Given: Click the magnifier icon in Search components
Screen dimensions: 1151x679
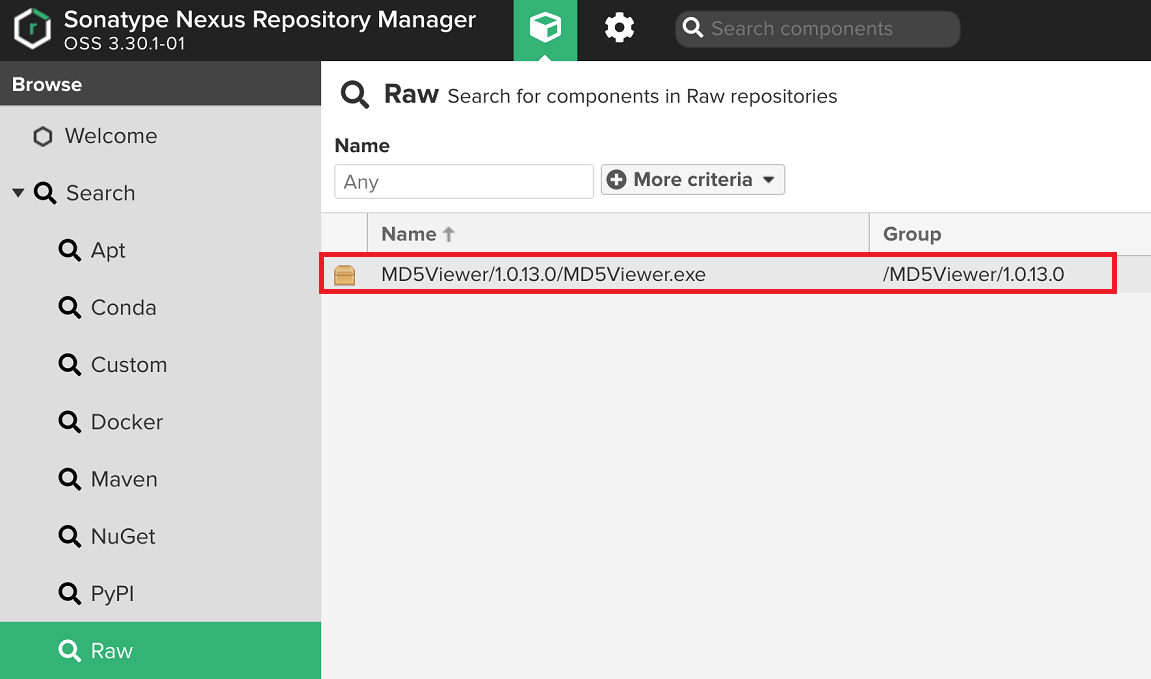Looking at the screenshot, I should click(692, 28).
